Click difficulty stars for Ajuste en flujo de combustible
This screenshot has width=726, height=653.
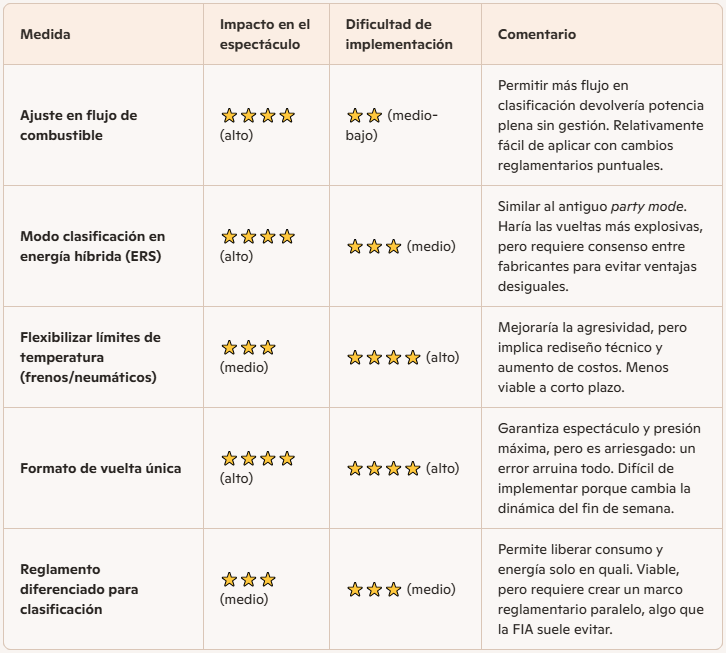click(x=364, y=116)
